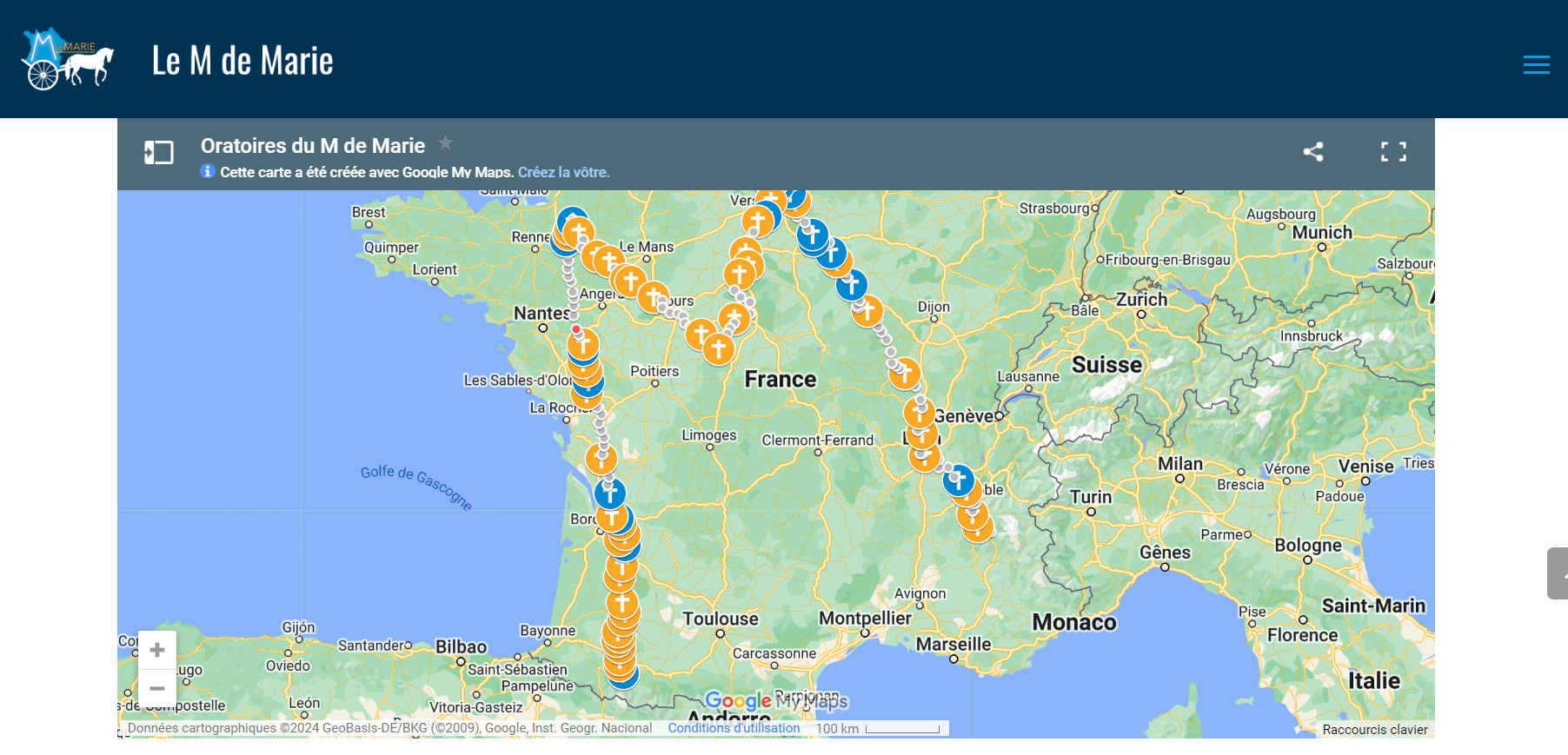Click the Montpellier city label
Viewport: 1568px width, 755px height.
point(865,618)
